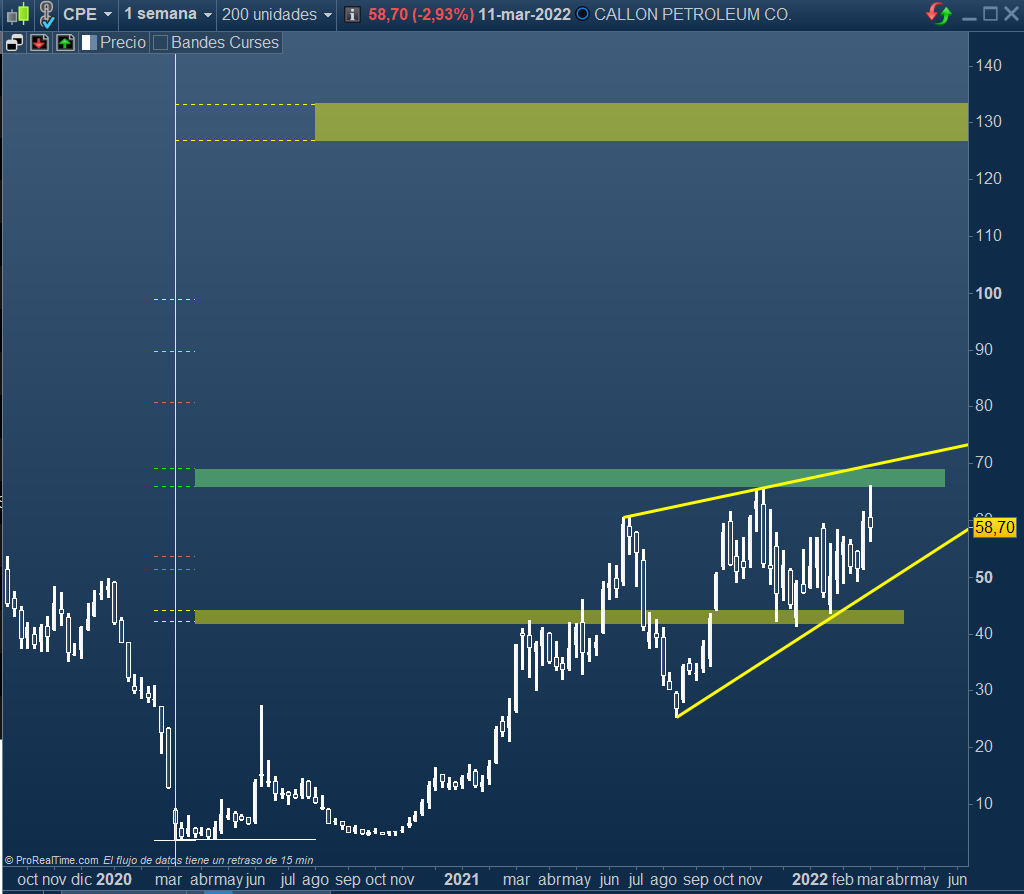The image size is (1024, 894).
Task: Maximize the chart window
Action: (991, 14)
